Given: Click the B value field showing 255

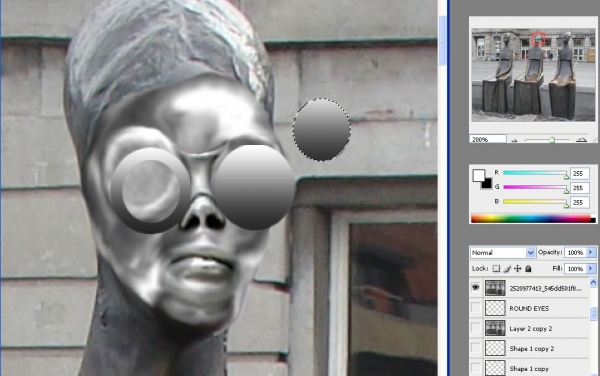Looking at the screenshot, I should (580, 202).
